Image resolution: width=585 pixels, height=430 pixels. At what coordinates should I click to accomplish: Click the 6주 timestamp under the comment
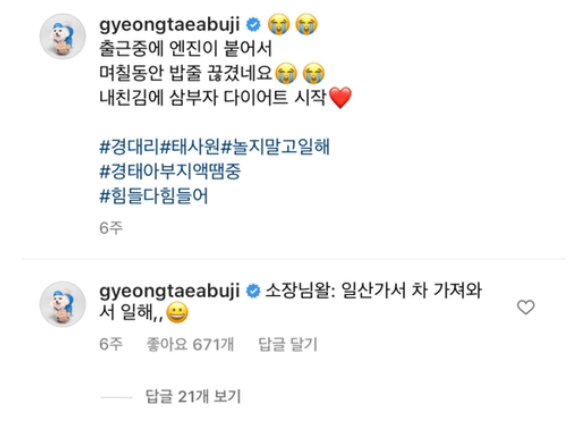(111, 344)
